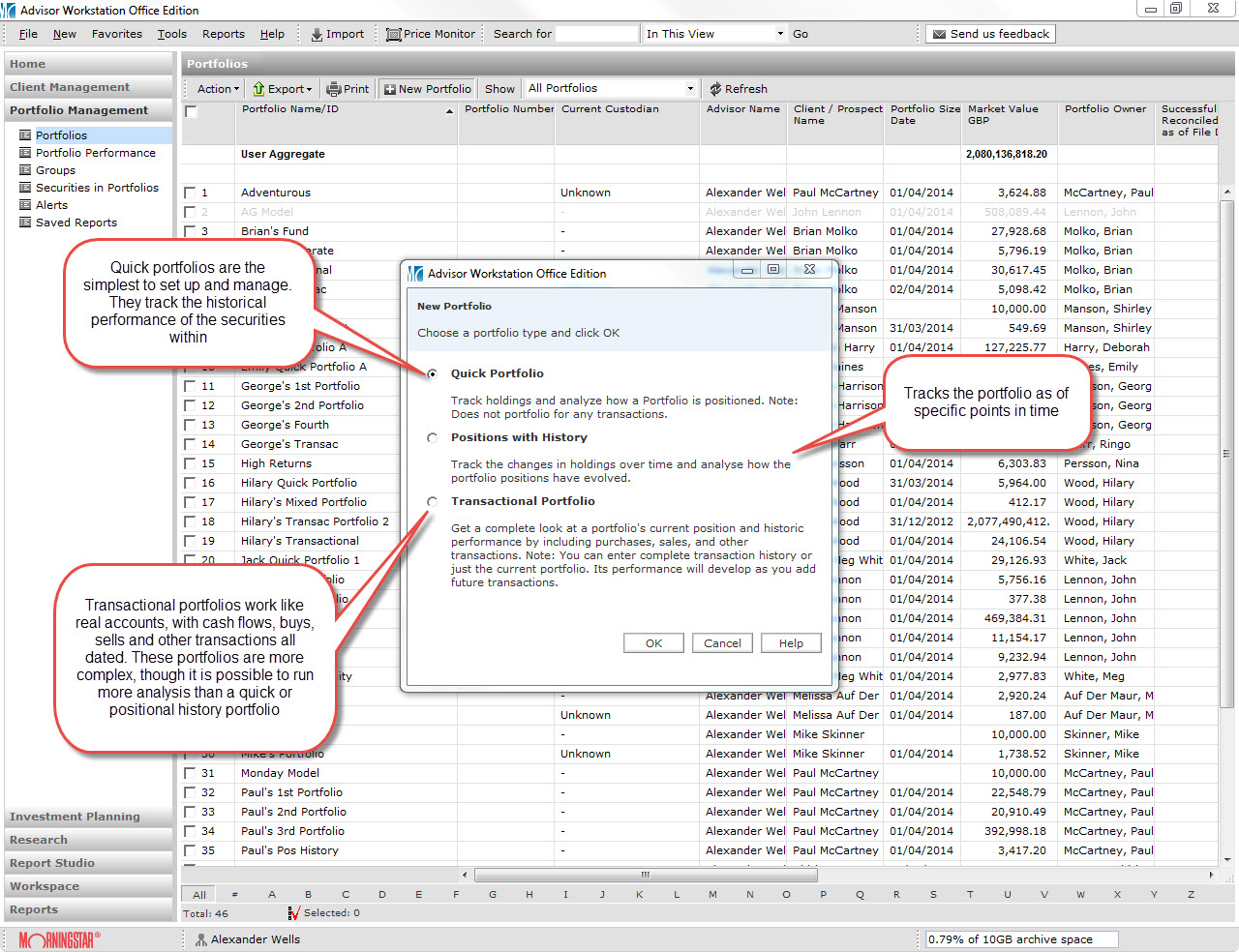Open Securities in Portfolios sidebar item

tap(97, 188)
